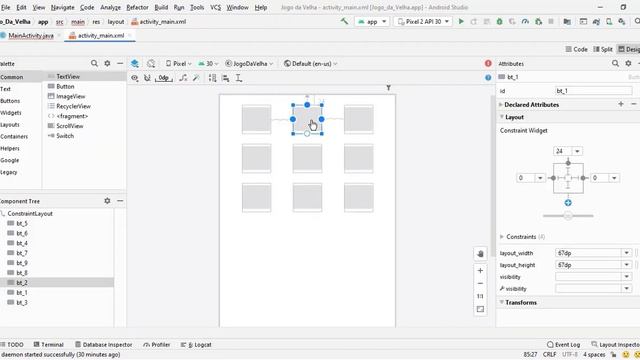Open the Terminal tool window
The image size is (640, 360).
pyautogui.click(x=49, y=344)
